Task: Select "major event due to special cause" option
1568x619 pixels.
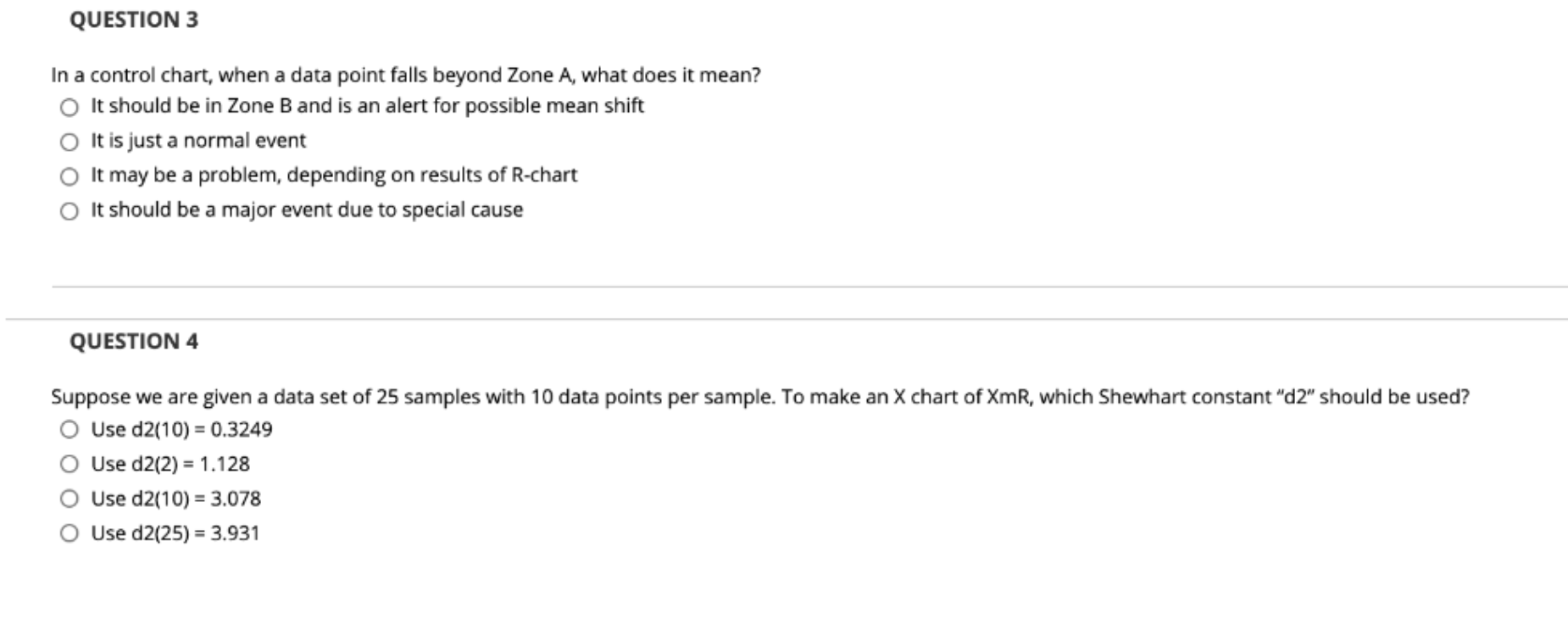Action: click(70, 209)
